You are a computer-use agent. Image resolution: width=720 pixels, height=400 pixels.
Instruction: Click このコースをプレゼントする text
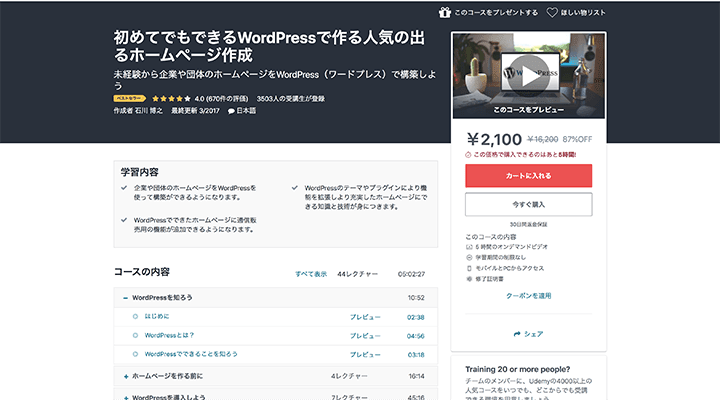[496, 12]
